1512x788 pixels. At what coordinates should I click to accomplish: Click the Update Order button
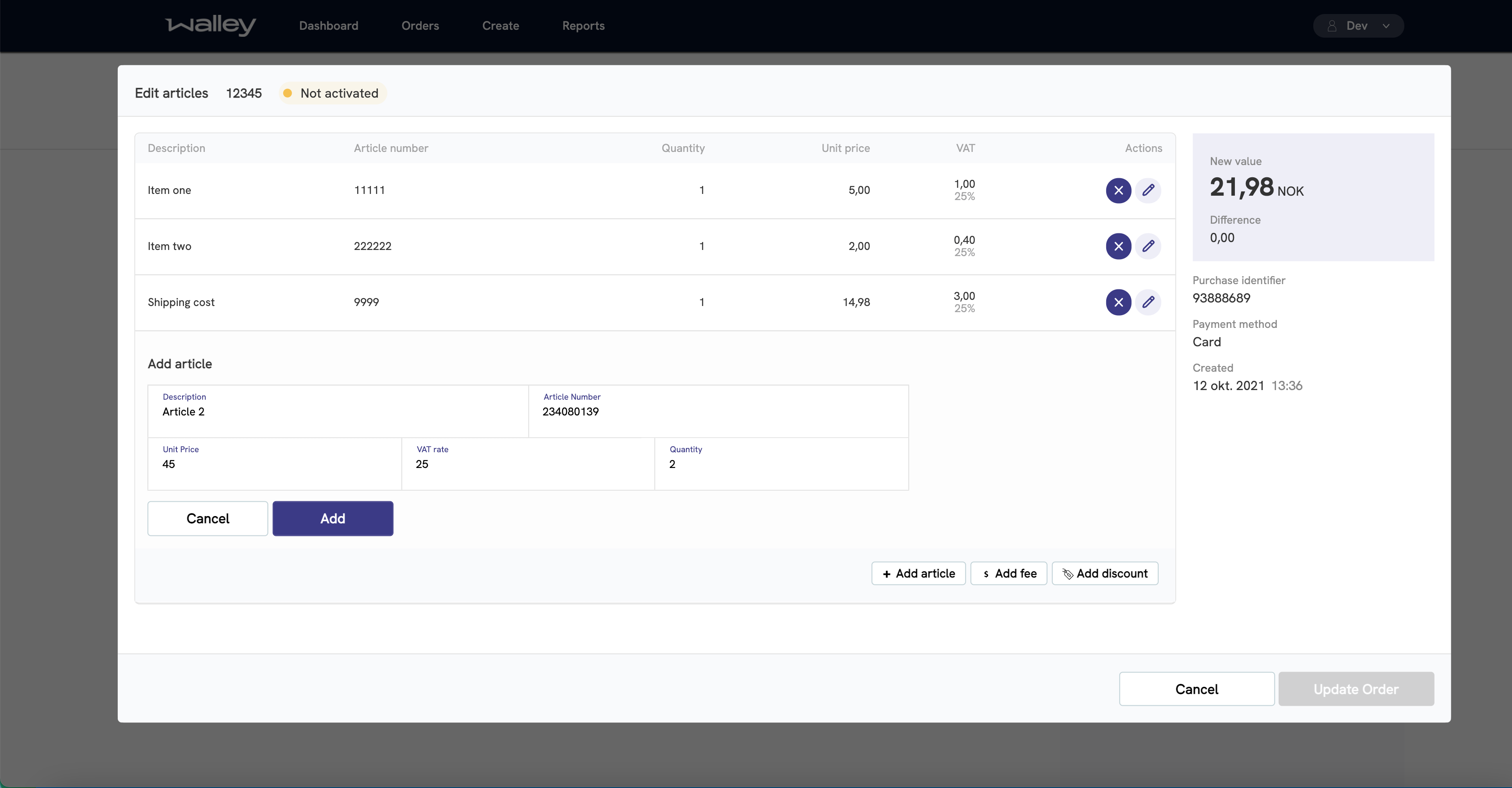click(1357, 689)
